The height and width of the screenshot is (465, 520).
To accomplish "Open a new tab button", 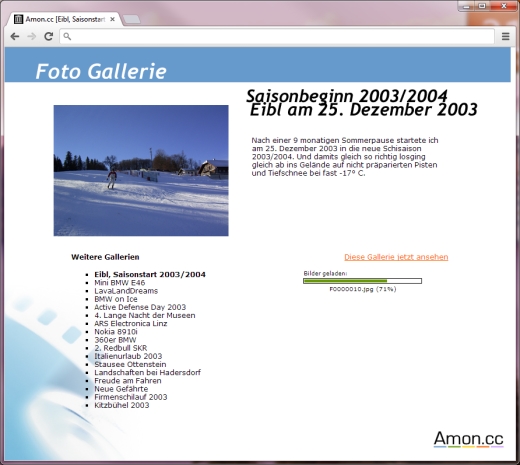I will pyautogui.click(x=132, y=19).
